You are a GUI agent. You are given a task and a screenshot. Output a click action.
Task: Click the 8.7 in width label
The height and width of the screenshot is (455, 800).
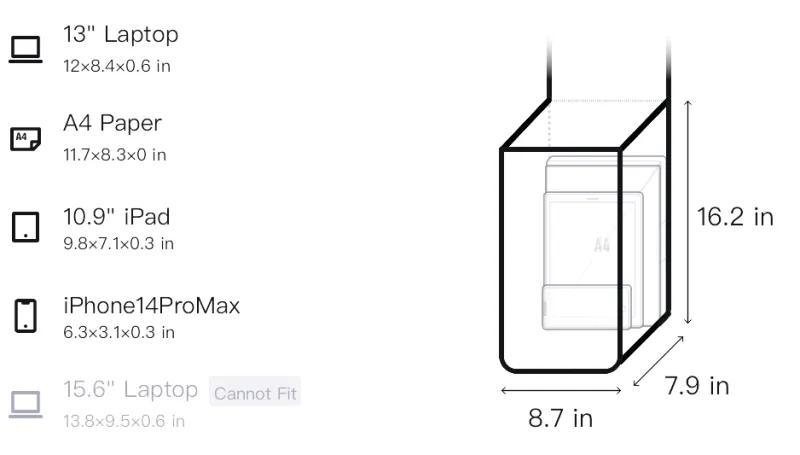[x=560, y=418]
